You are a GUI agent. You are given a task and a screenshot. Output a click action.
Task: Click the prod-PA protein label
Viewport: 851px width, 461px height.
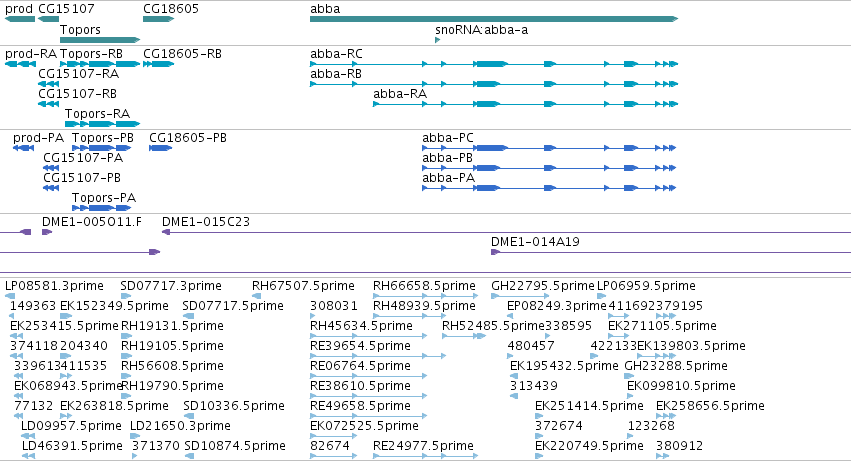tap(39, 138)
